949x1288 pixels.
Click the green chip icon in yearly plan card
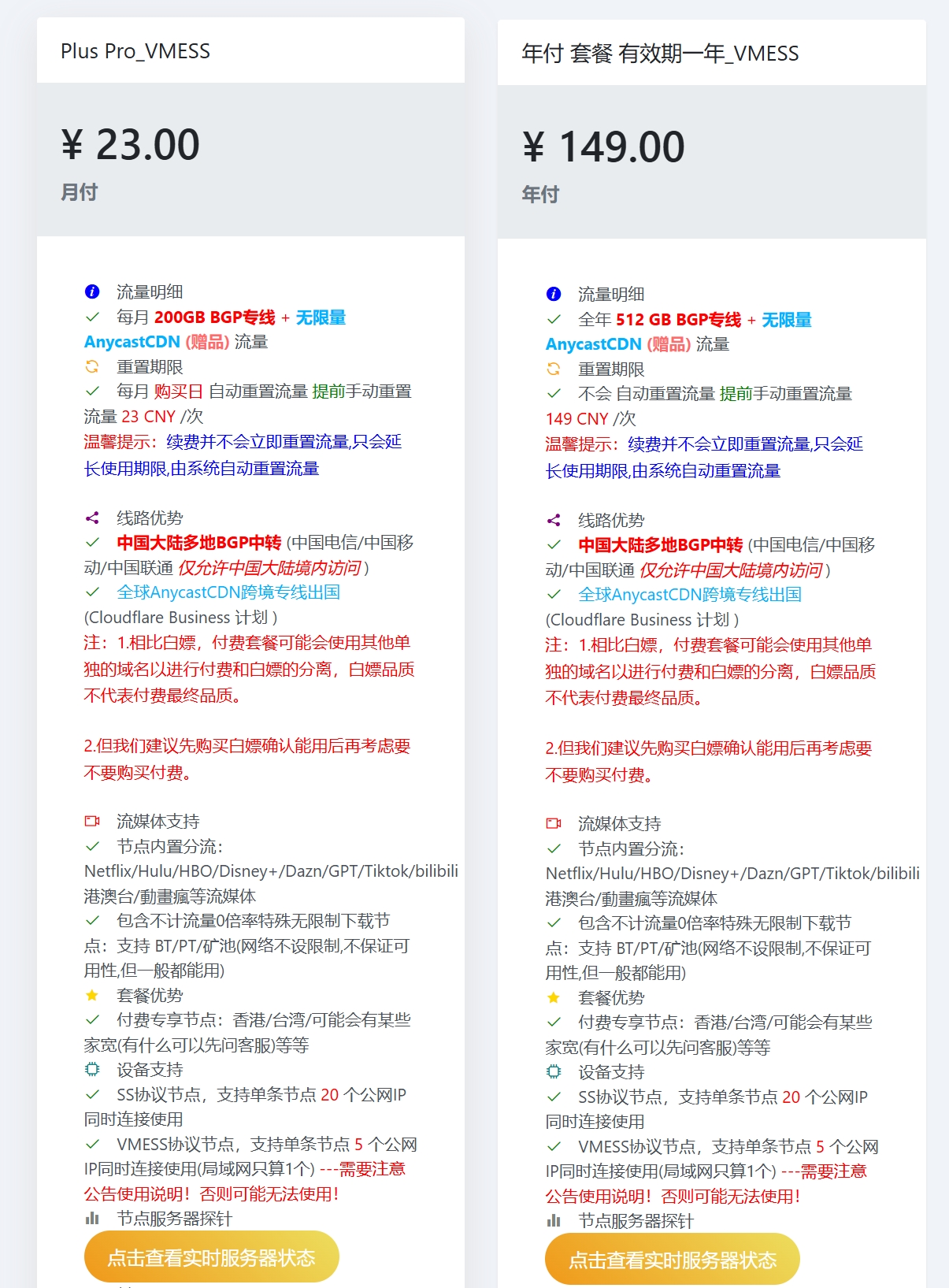554,1072
